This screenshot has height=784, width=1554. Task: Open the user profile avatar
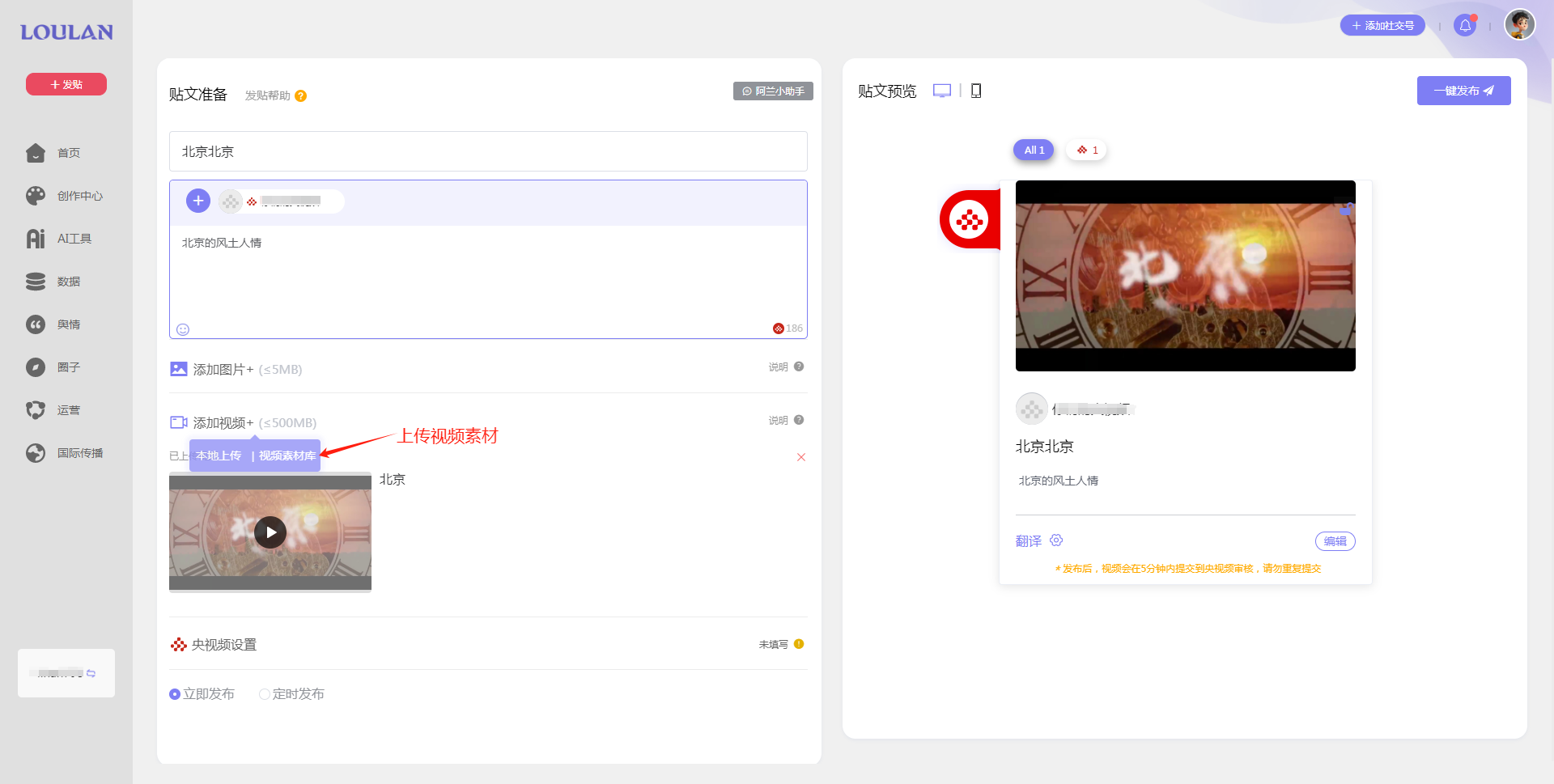[1520, 24]
